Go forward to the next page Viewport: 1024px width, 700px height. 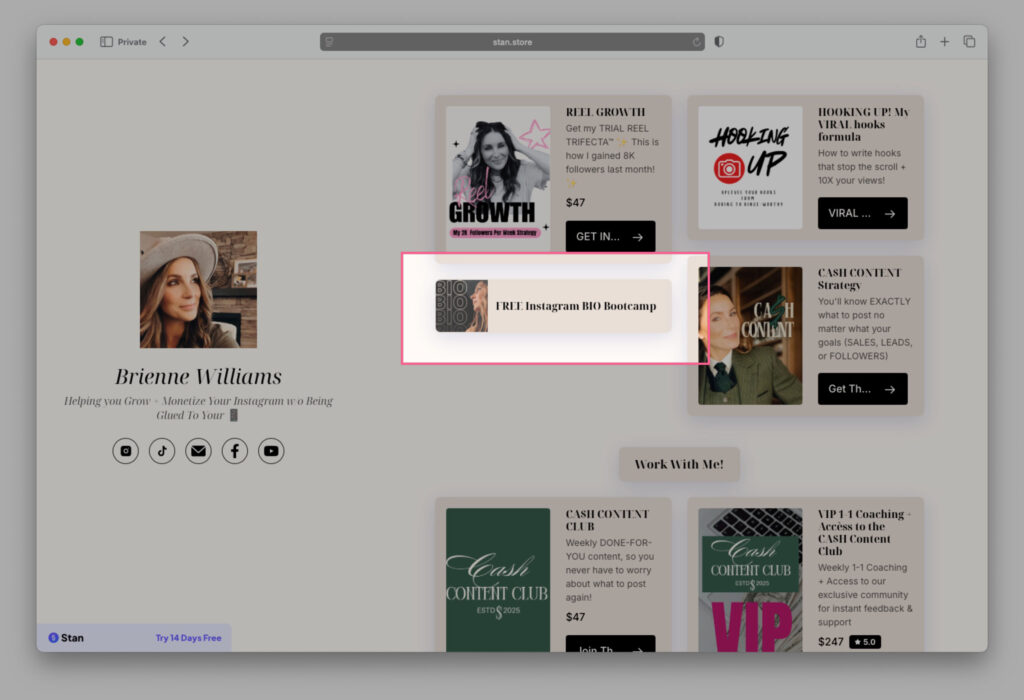click(186, 42)
